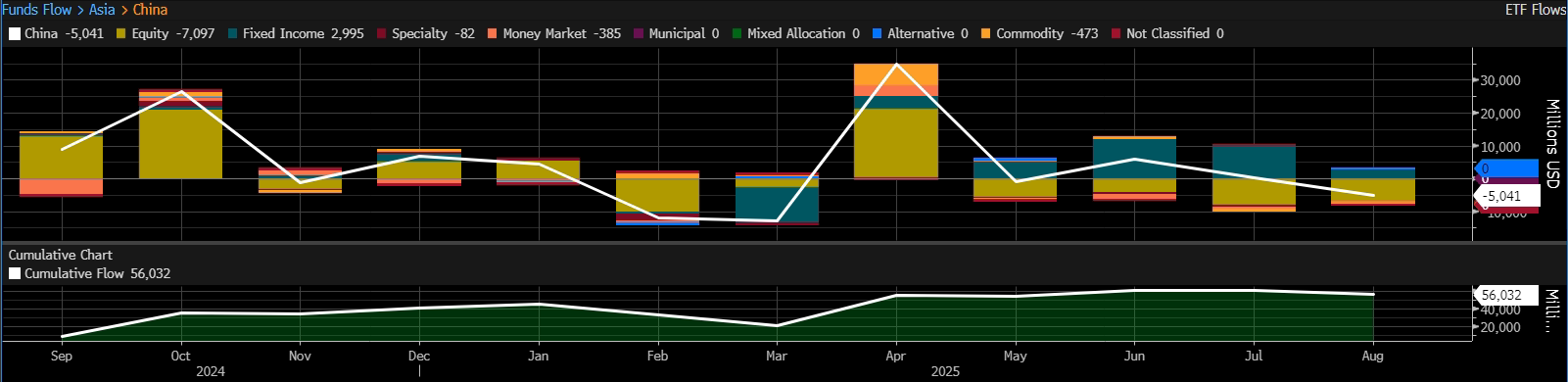The height and width of the screenshot is (382, 1568).
Task: Click the Specialty -82 legend text
Action: point(433,33)
